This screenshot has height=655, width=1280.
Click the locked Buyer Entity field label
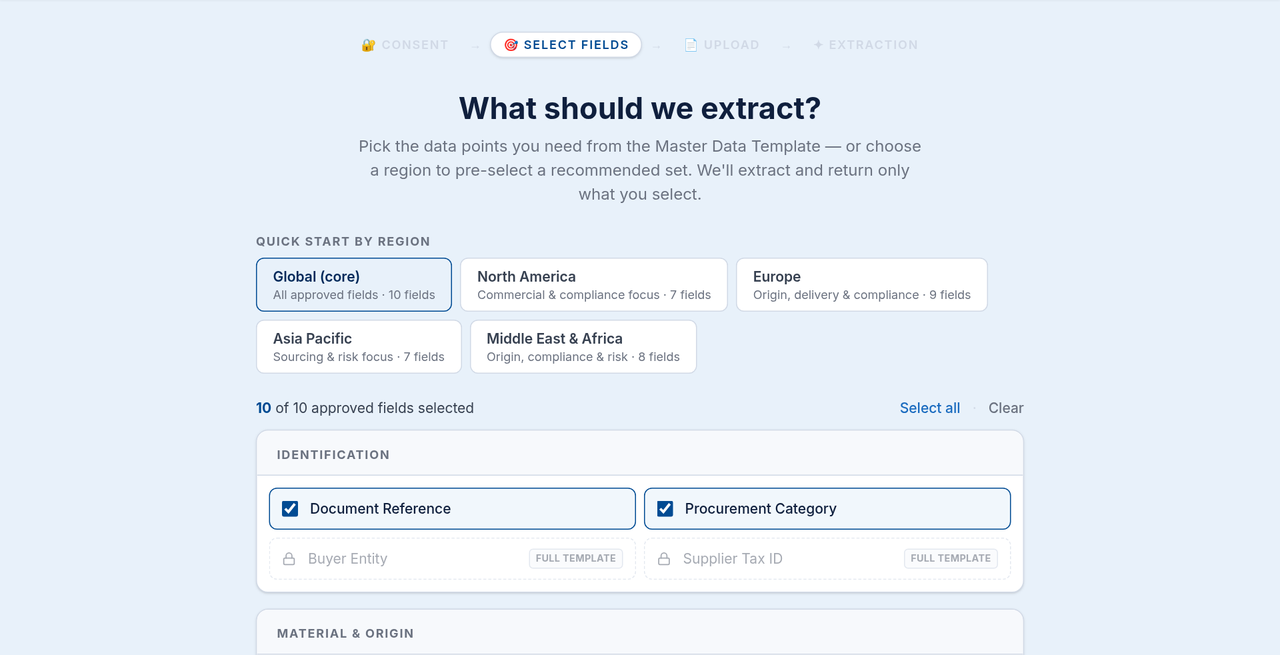347,559
